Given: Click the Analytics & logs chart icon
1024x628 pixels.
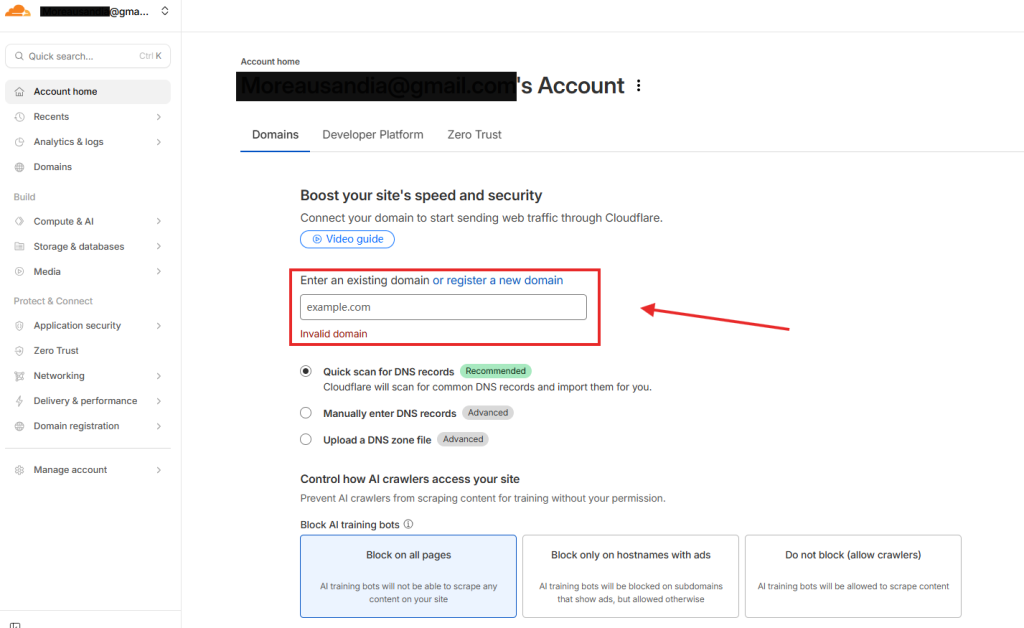Looking at the screenshot, I should tap(20, 142).
